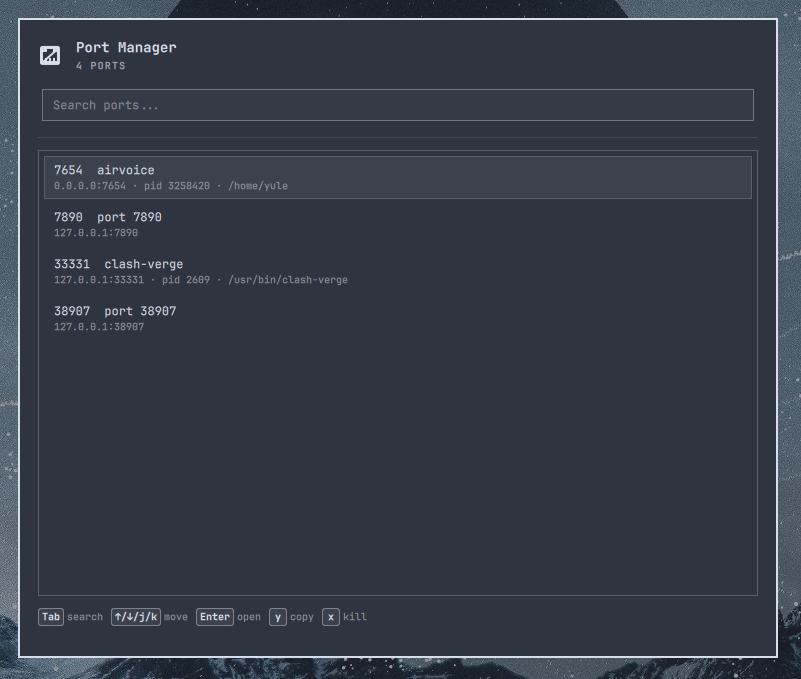Image resolution: width=801 pixels, height=679 pixels.
Task: Click the Enter open shortcut key
Action: [215, 617]
